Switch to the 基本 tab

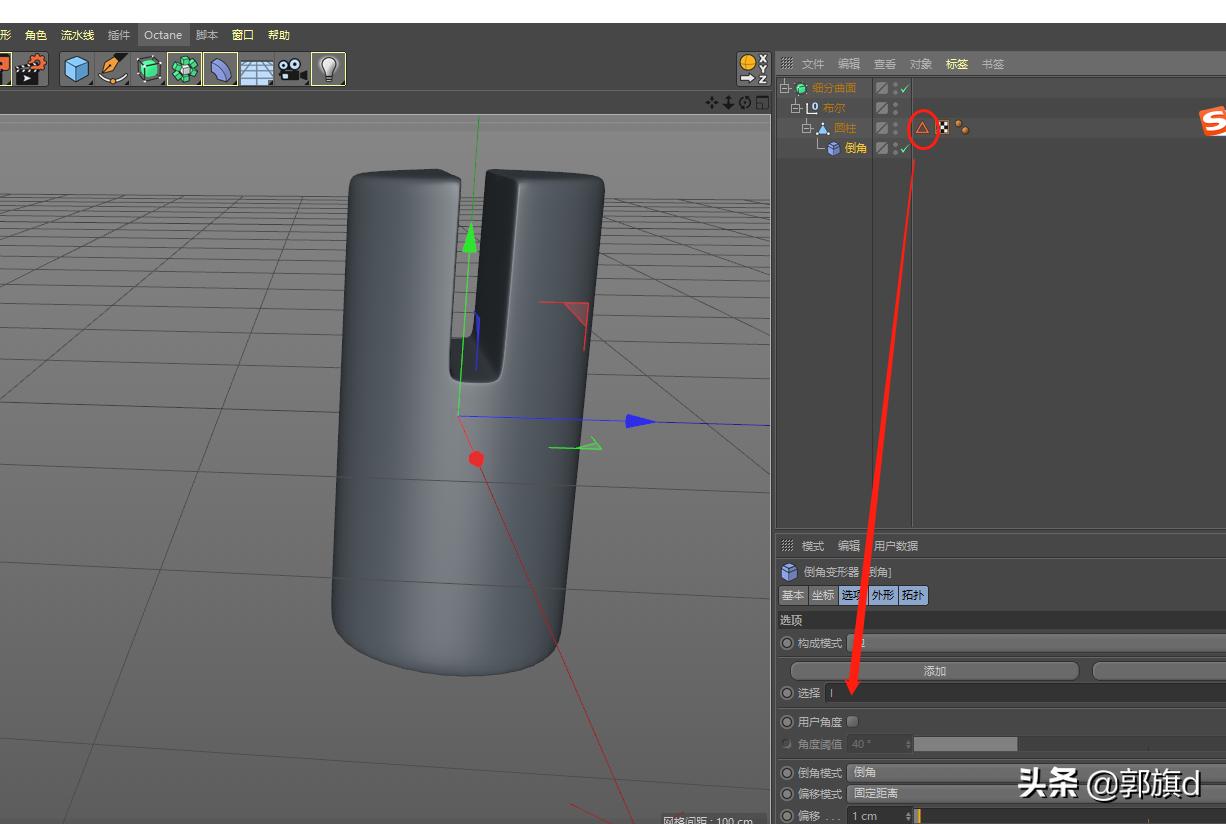793,595
